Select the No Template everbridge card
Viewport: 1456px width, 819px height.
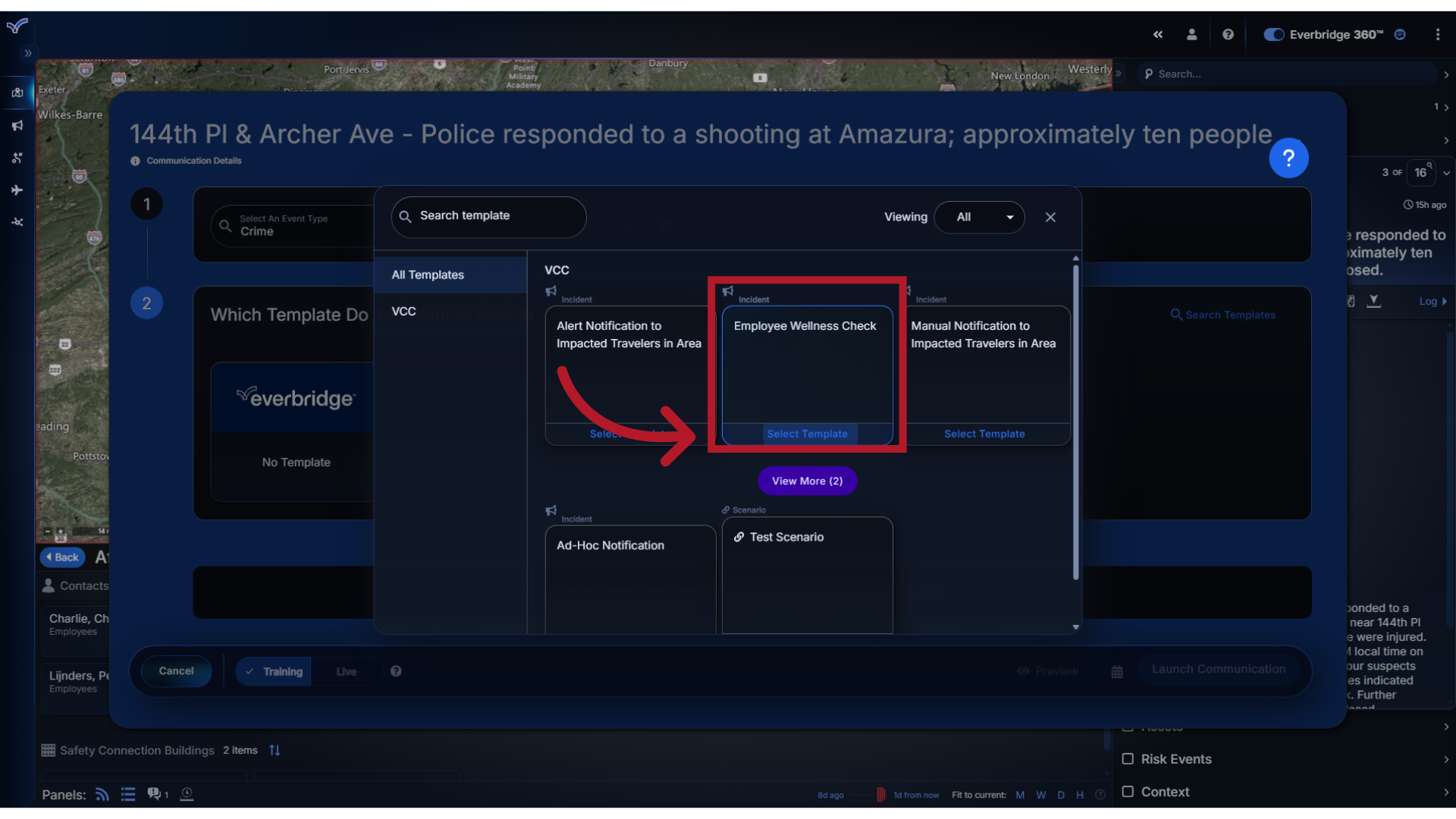pyautogui.click(x=292, y=431)
